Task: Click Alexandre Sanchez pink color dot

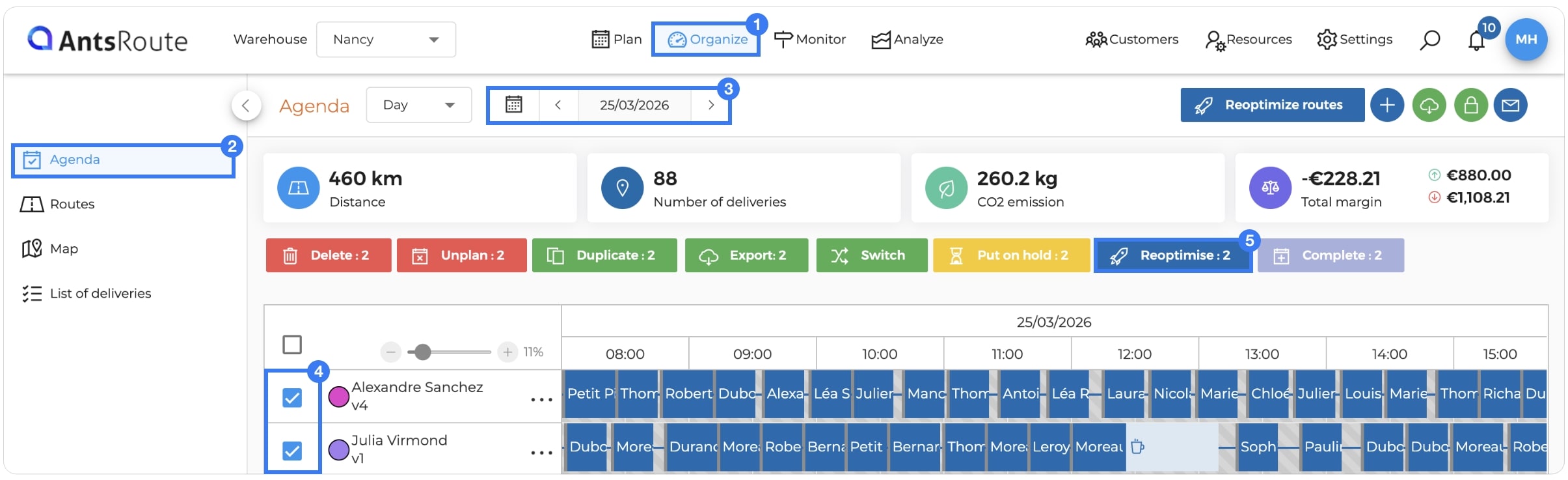Action: pos(339,397)
